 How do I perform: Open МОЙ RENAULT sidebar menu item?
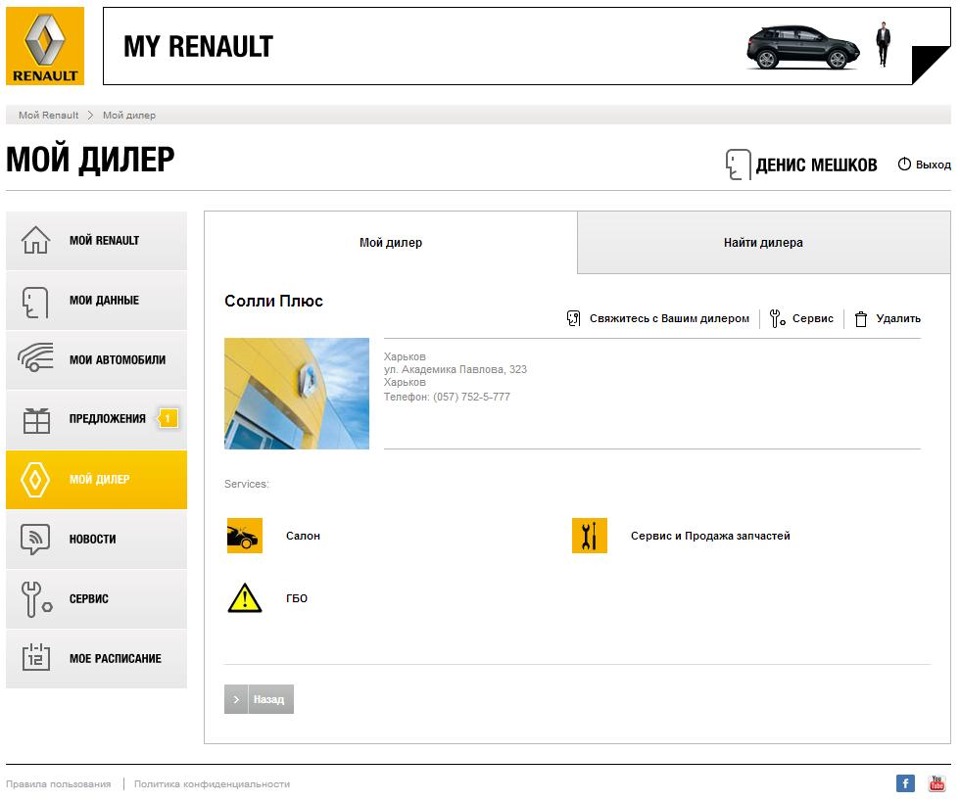97,241
